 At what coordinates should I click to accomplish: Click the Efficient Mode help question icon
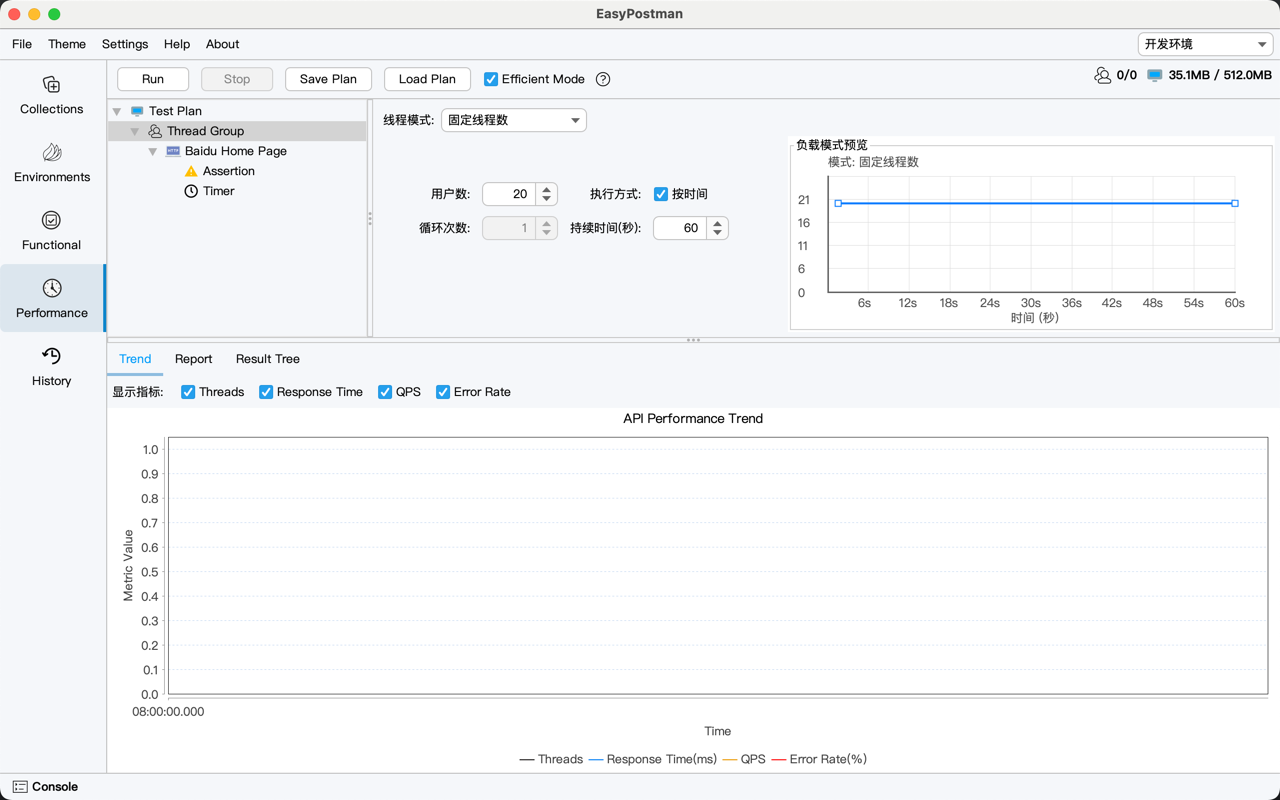pyautogui.click(x=603, y=79)
